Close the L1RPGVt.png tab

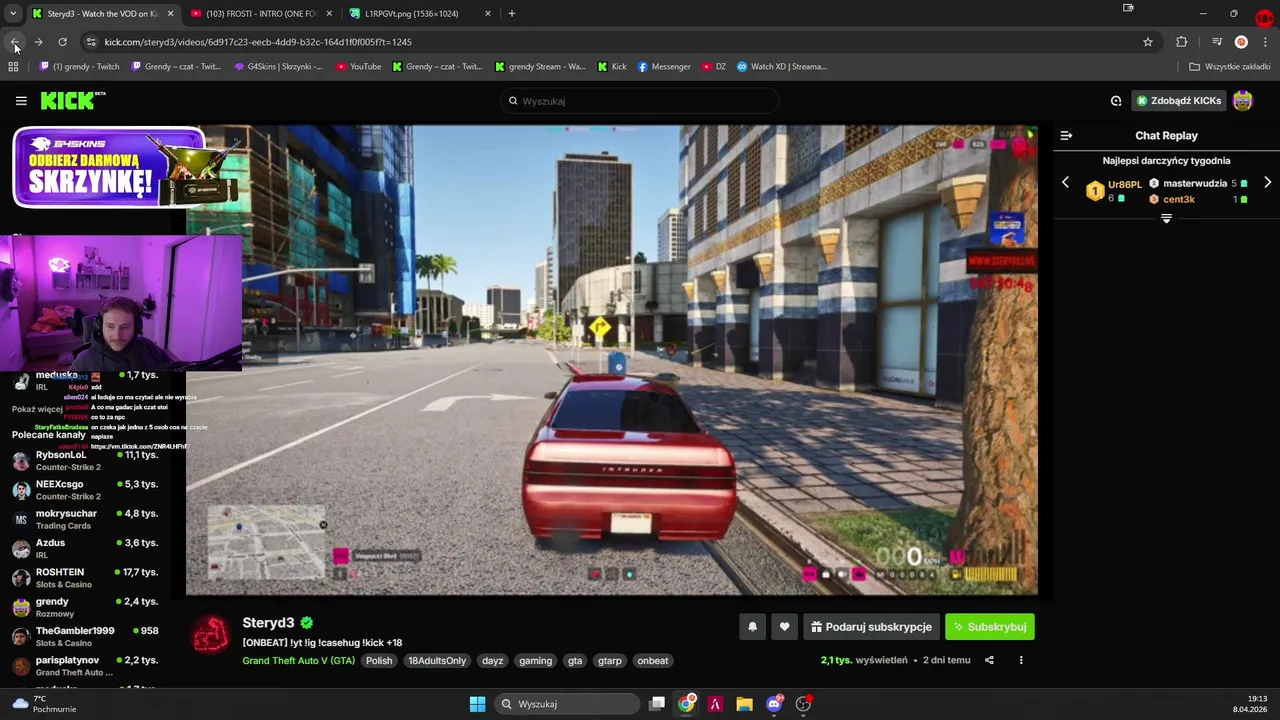click(x=488, y=14)
